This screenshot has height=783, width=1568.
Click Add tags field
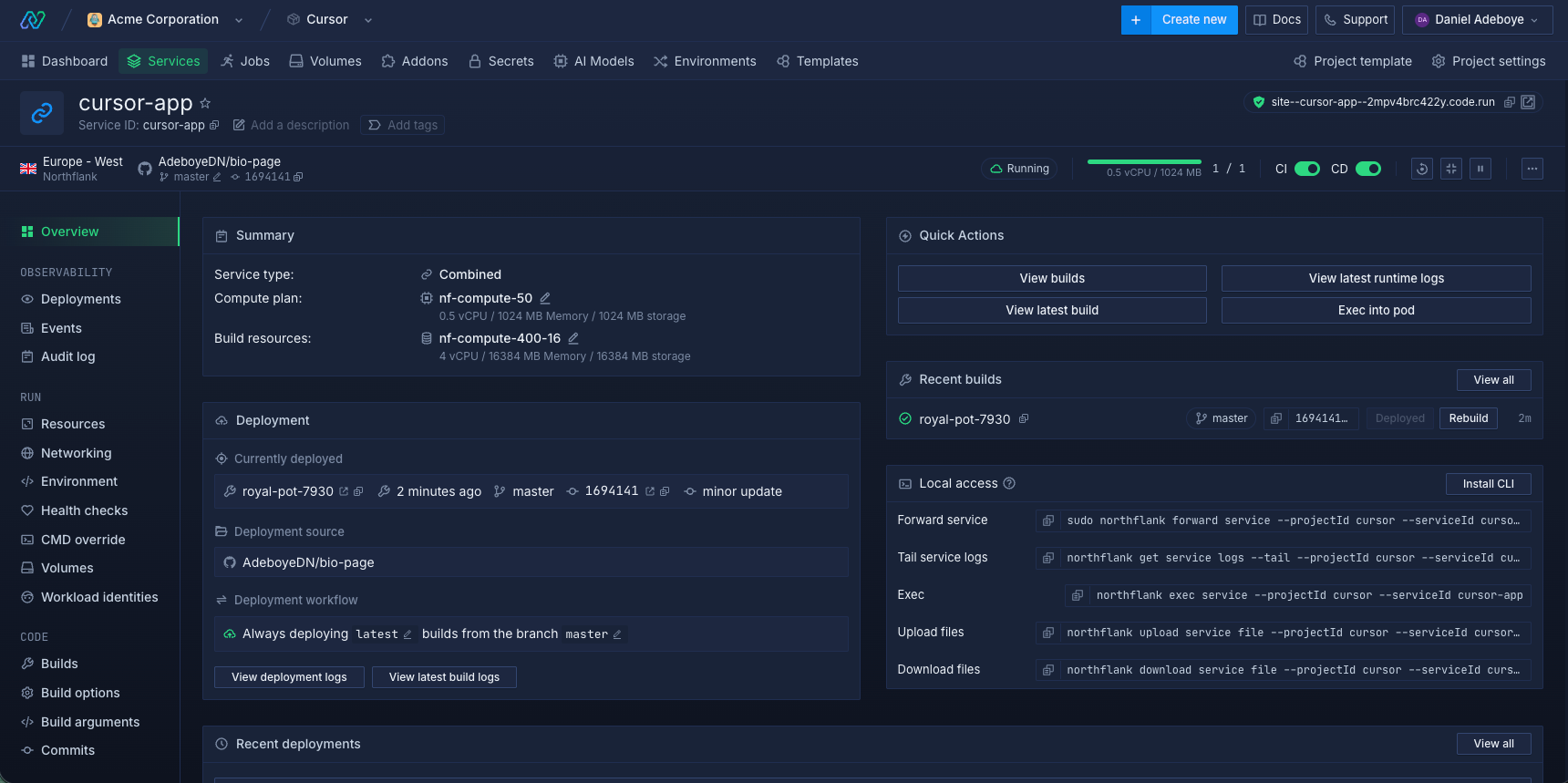coord(403,125)
